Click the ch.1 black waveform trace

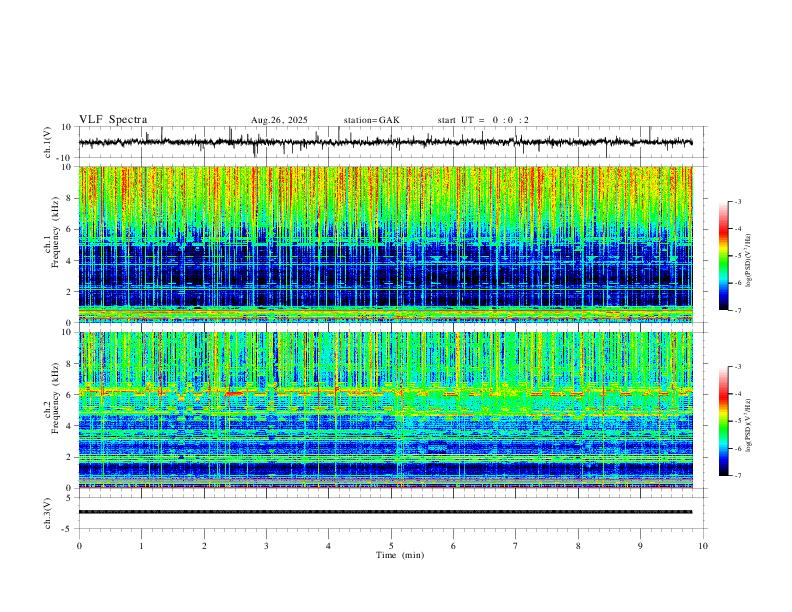(x=385, y=142)
